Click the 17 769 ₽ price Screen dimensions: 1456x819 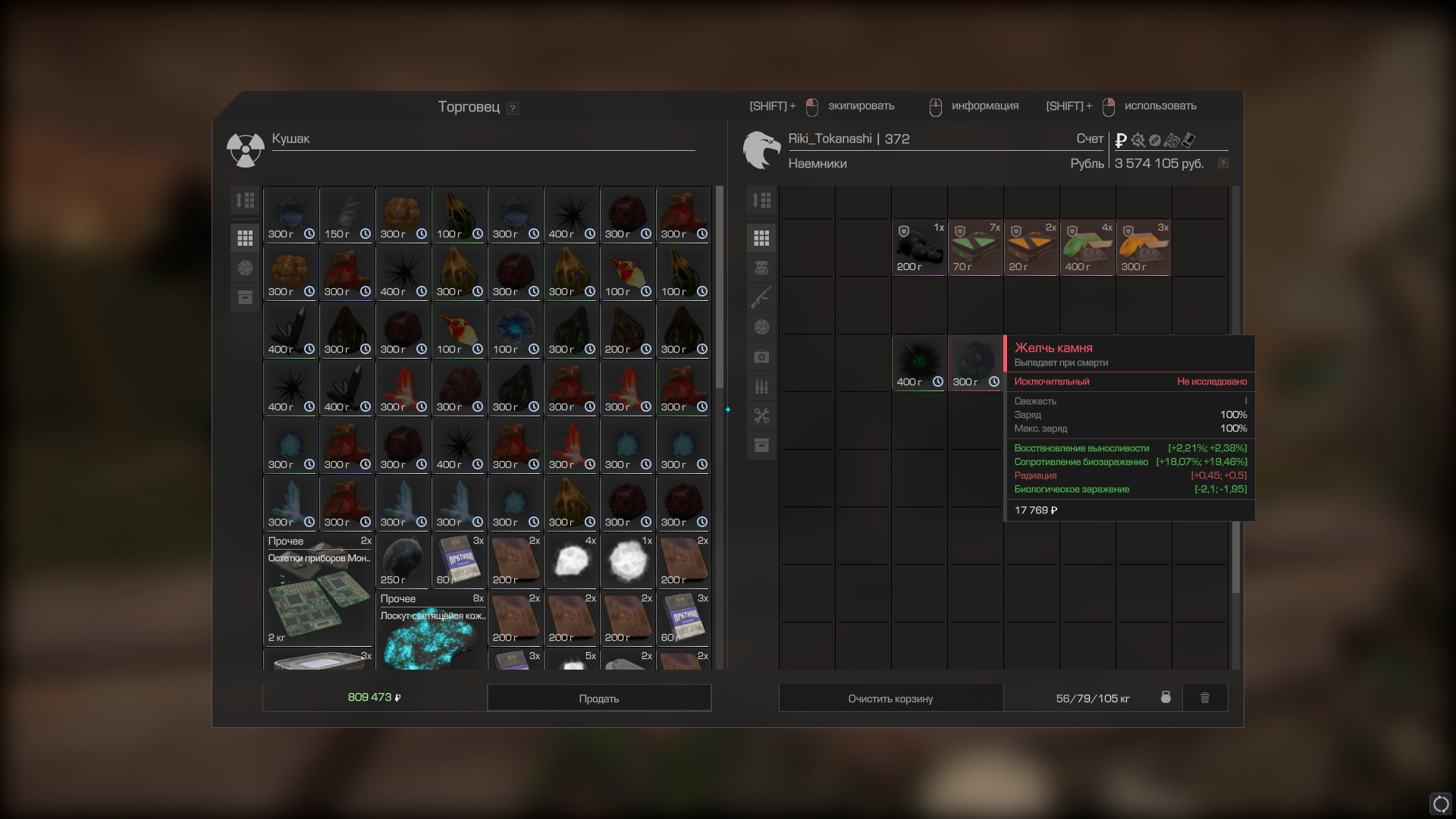pyautogui.click(x=1036, y=510)
